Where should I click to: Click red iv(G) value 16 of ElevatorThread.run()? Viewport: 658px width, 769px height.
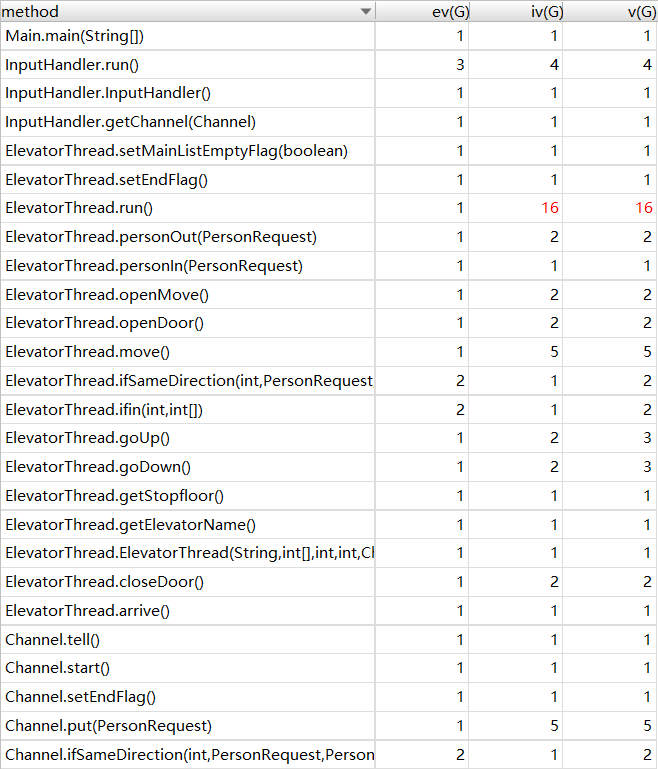pyautogui.click(x=550, y=208)
